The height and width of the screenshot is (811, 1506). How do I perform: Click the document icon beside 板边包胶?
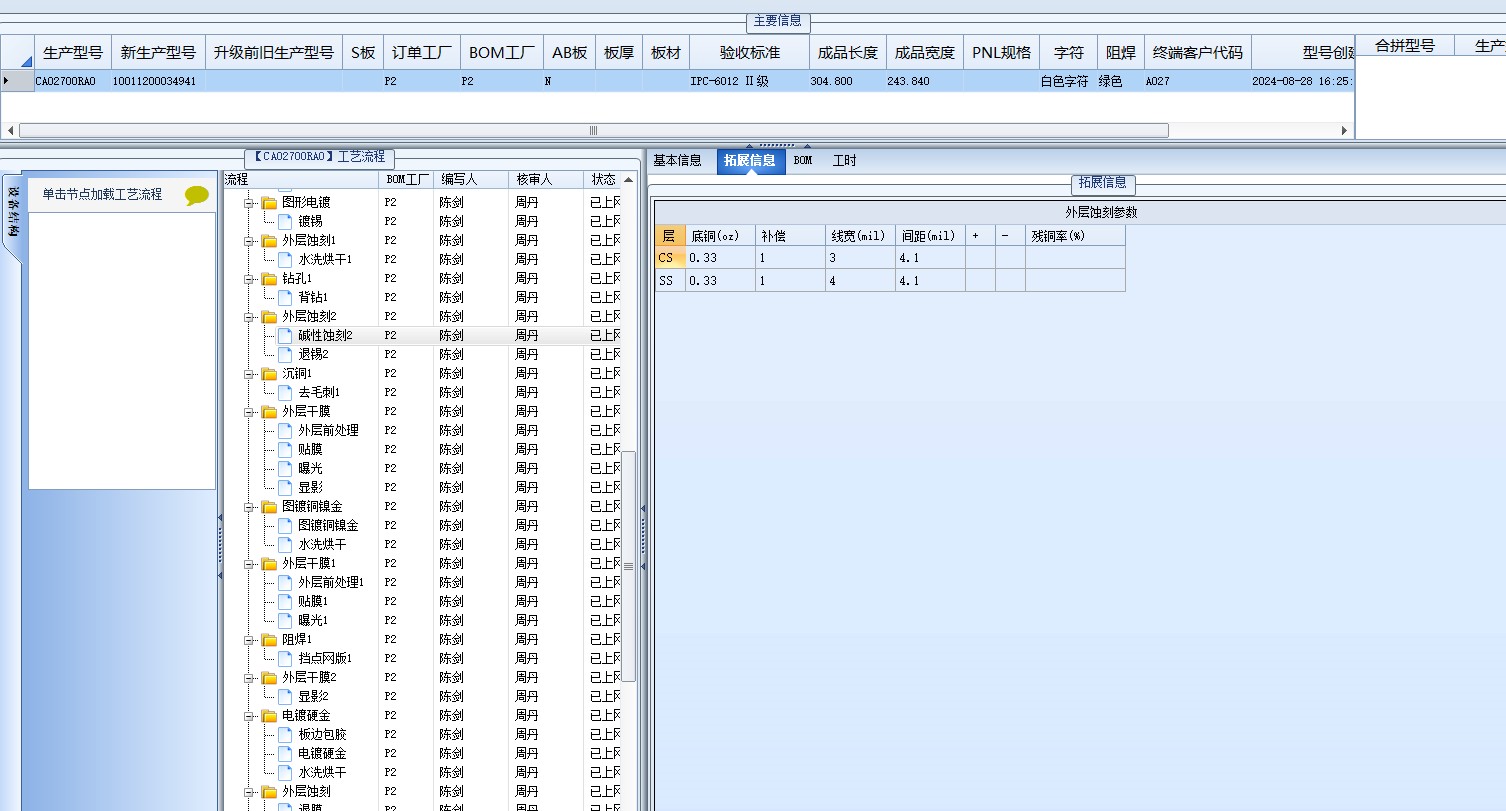(286, 734)
